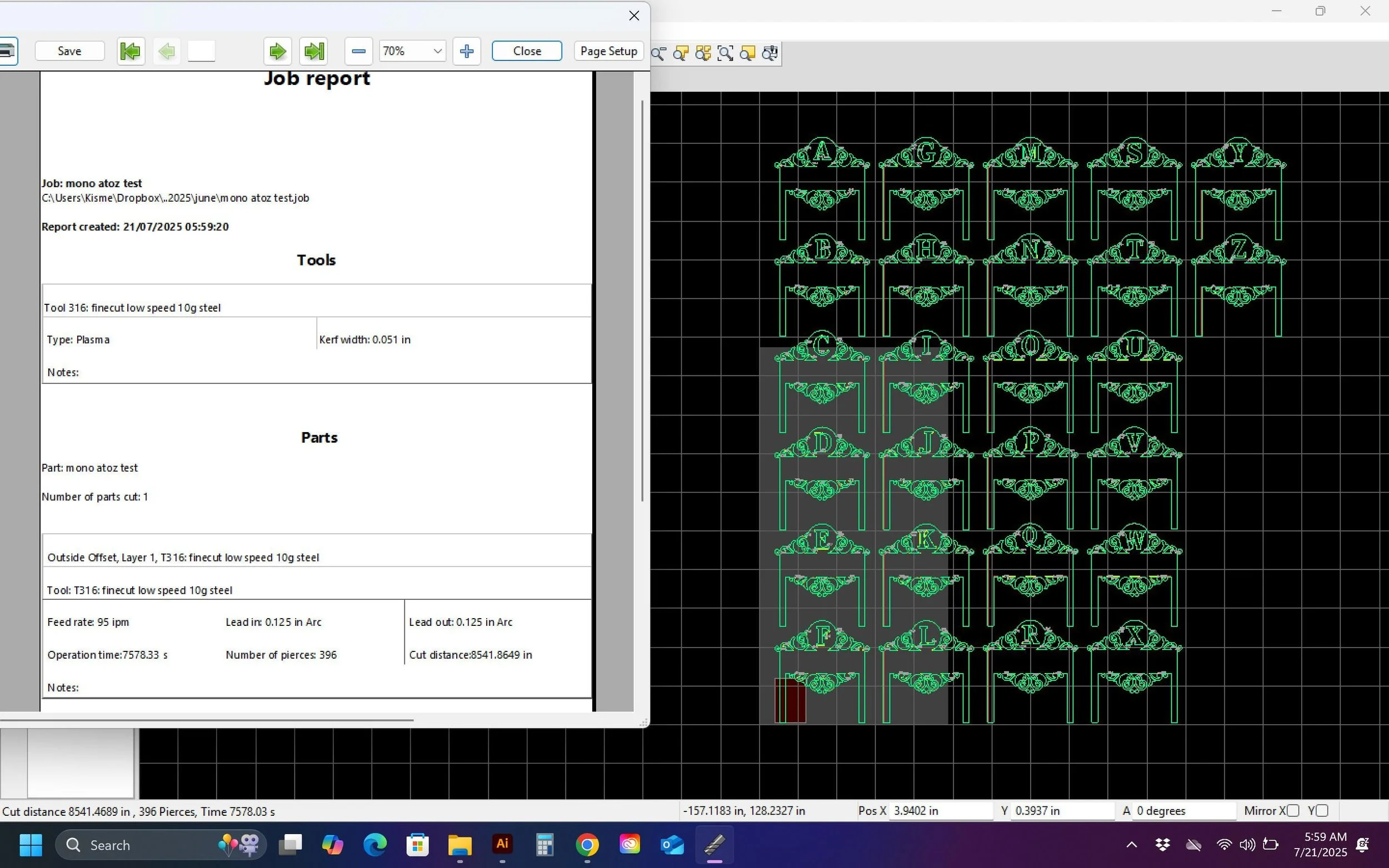Screen dimensions: 1389x868
Task: Click the zoom to machine table icon
Action: 770,53
